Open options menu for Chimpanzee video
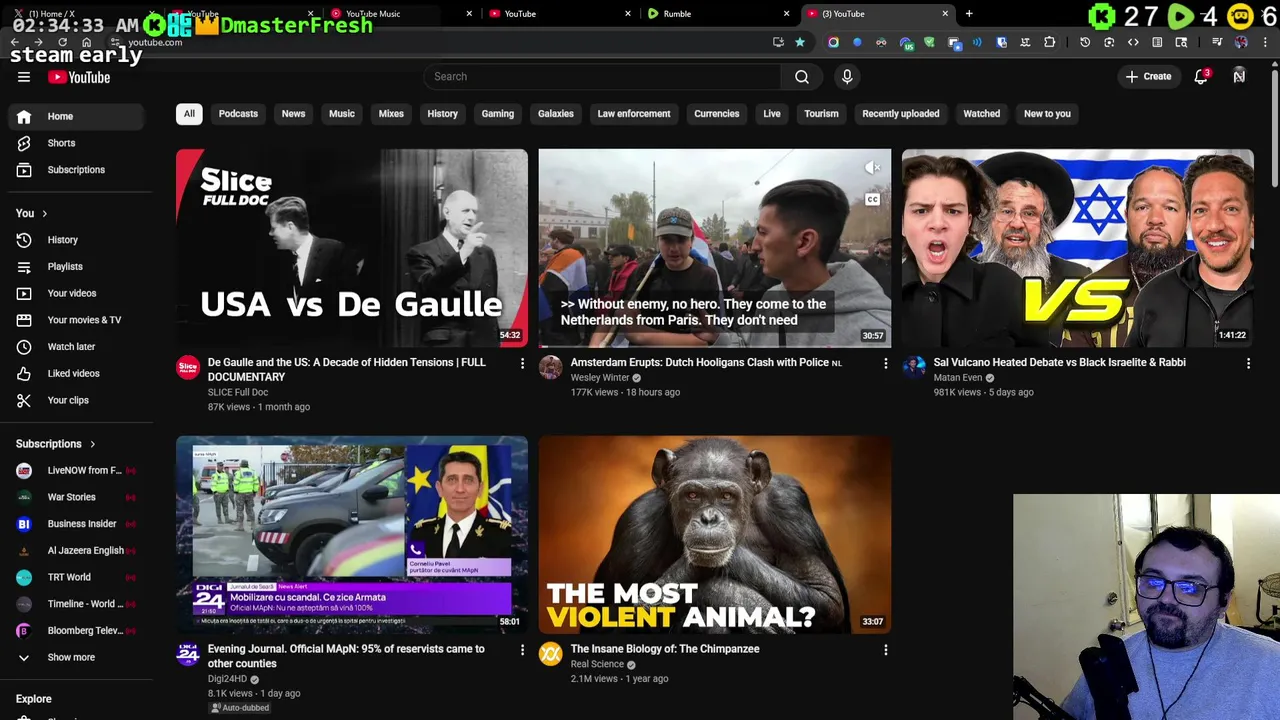Screen dimensions: 1280x720 [885, 650]
